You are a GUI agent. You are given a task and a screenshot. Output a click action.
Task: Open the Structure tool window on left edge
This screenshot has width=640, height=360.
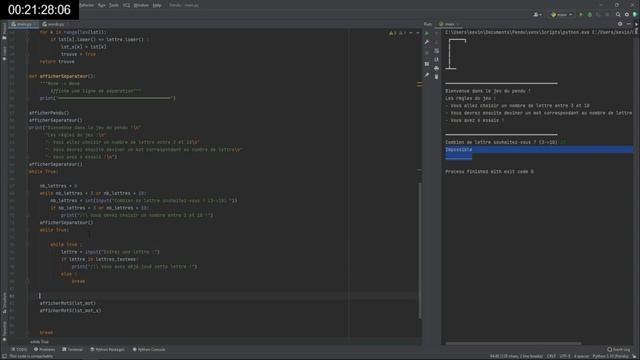pyautogui.click(x=4, y=303)
